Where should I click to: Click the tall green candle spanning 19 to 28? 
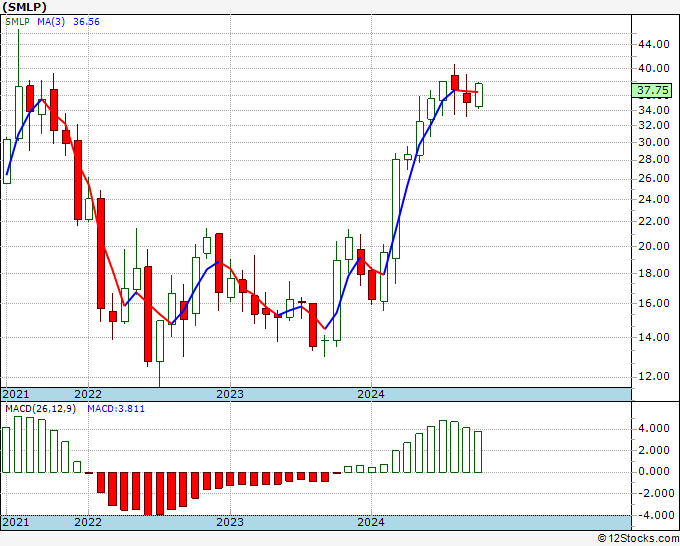(396, 209)
